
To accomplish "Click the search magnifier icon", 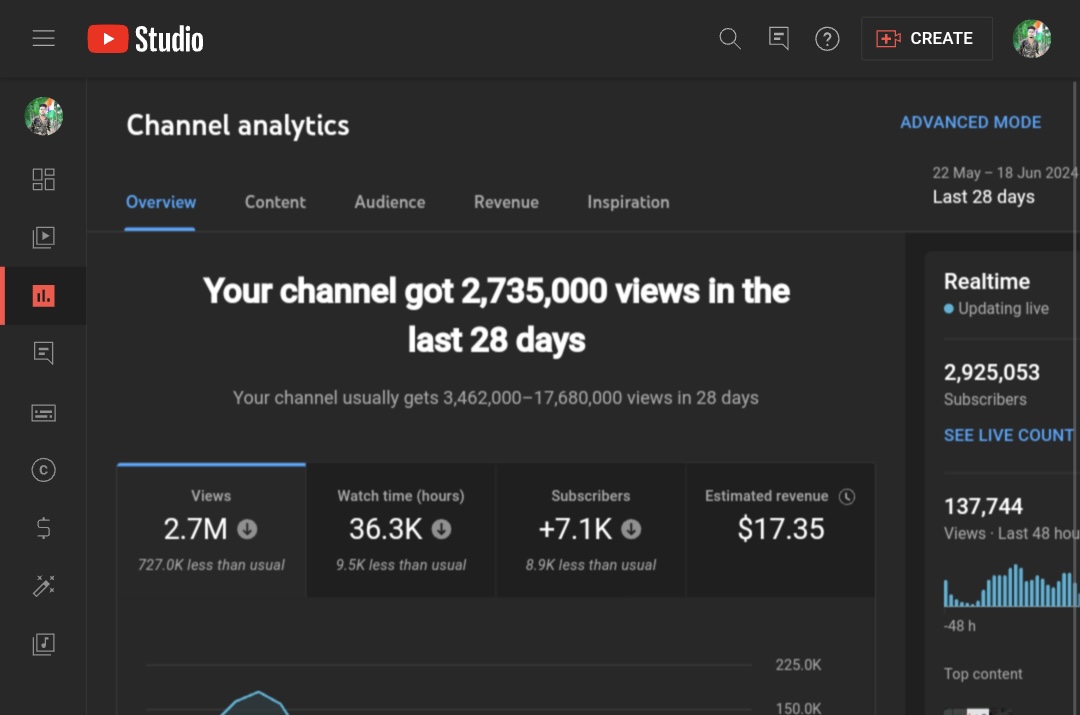I will tap(729, 39).
